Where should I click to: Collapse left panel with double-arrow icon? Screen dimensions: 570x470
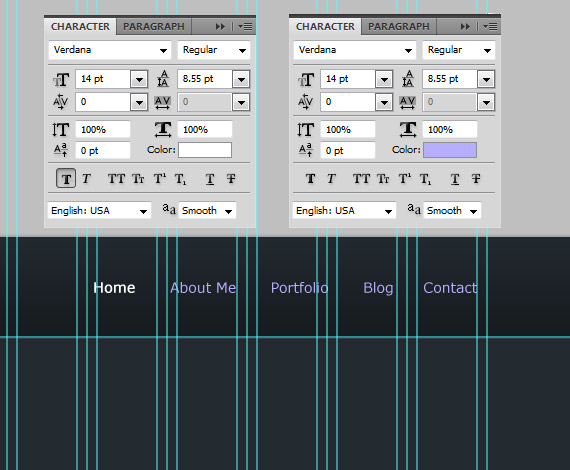[x=220, y=27]
